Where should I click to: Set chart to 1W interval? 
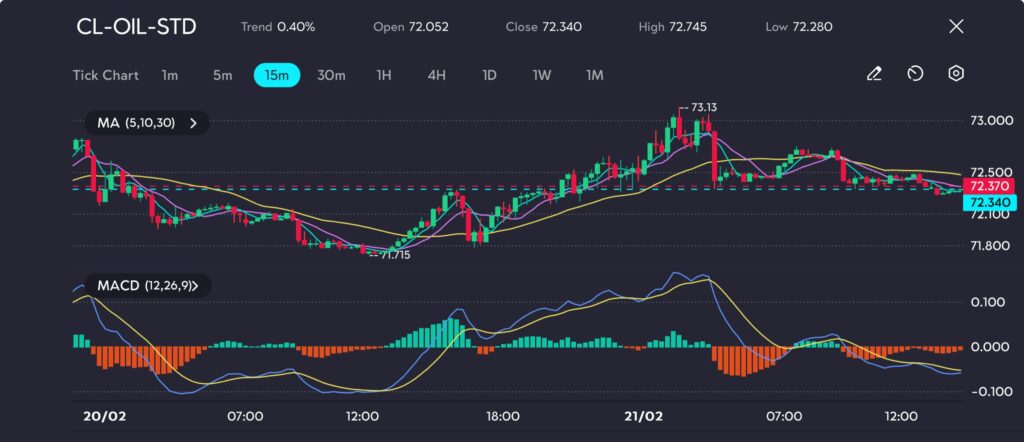542,75
